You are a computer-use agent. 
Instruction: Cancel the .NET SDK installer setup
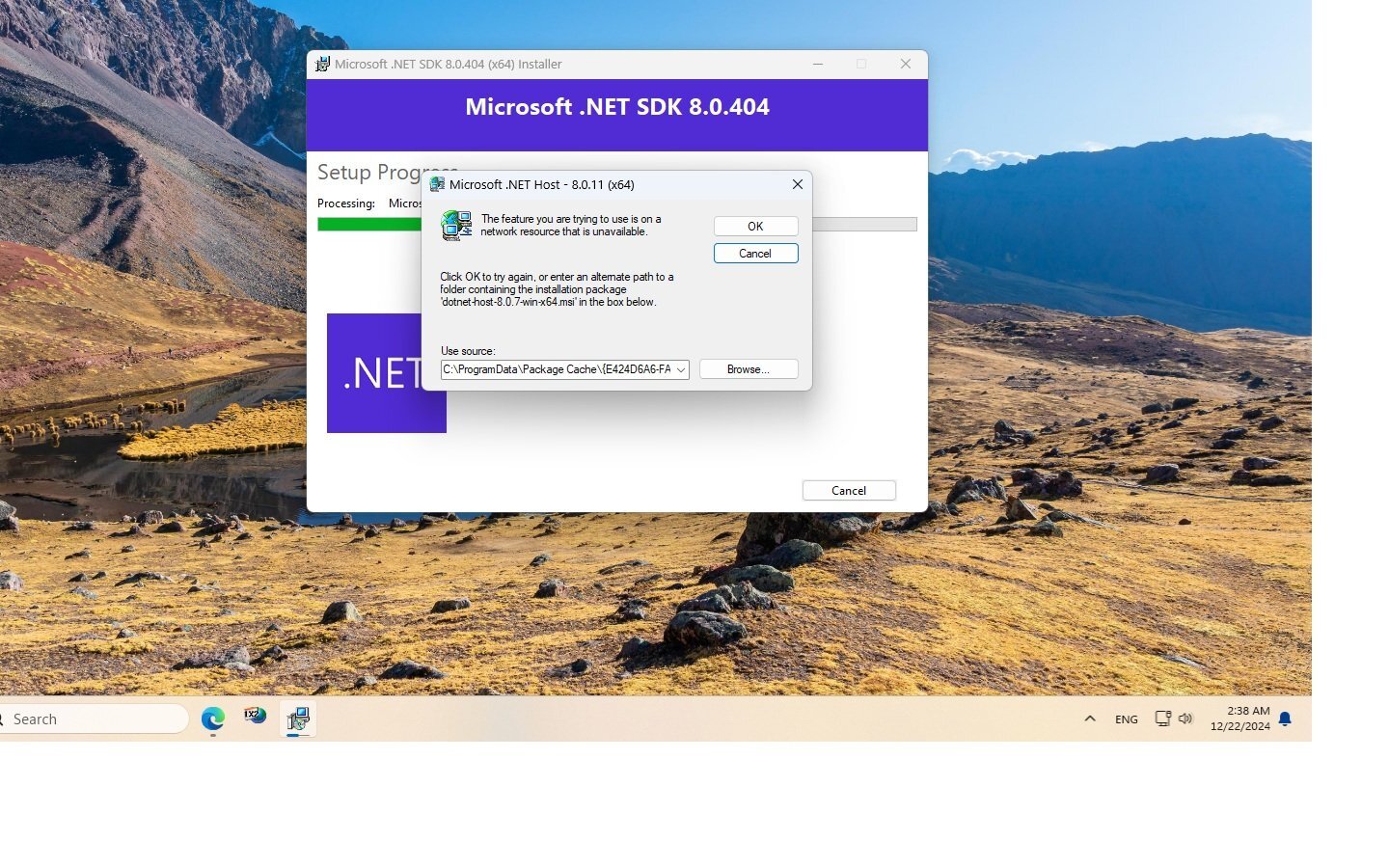(849, 491)
